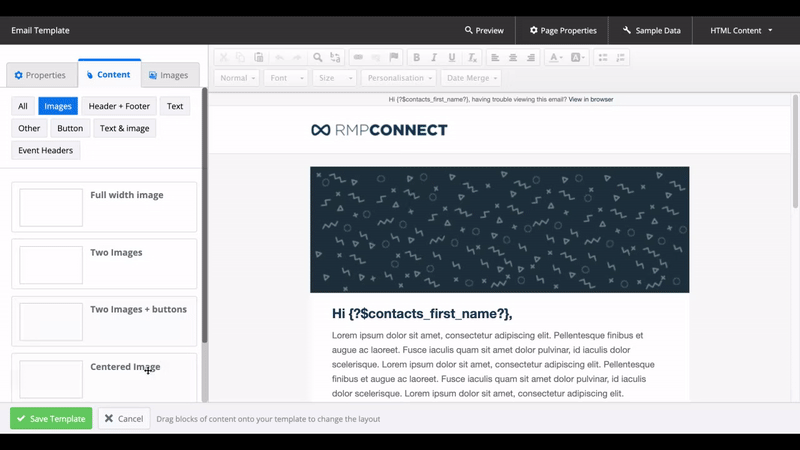The width and height of the screenshot is (800, 450).
Task: Open the Replace tool icon
Action: tap(335, 58)
